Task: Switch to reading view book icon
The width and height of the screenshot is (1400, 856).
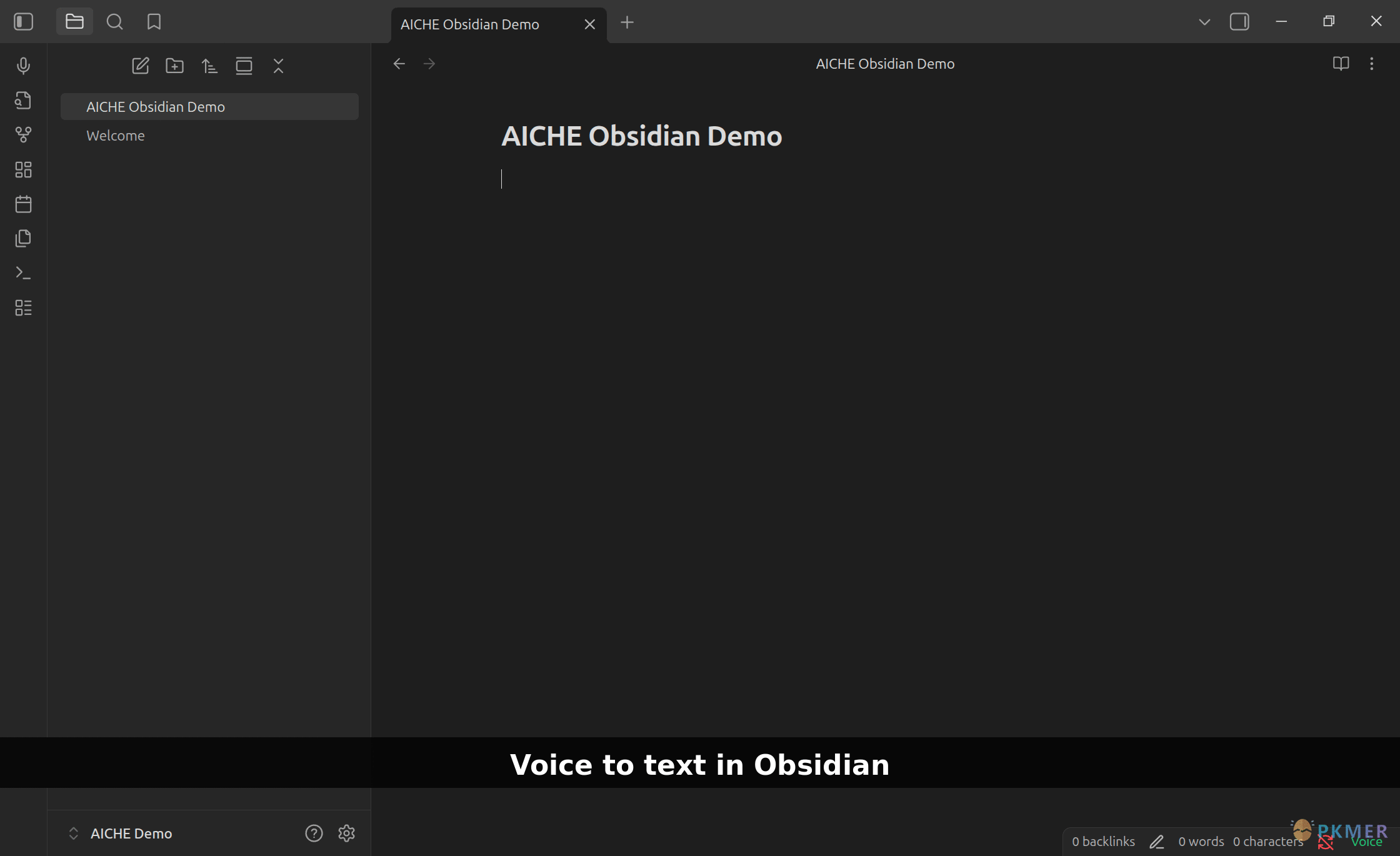Action: (x=1341, y=64)
